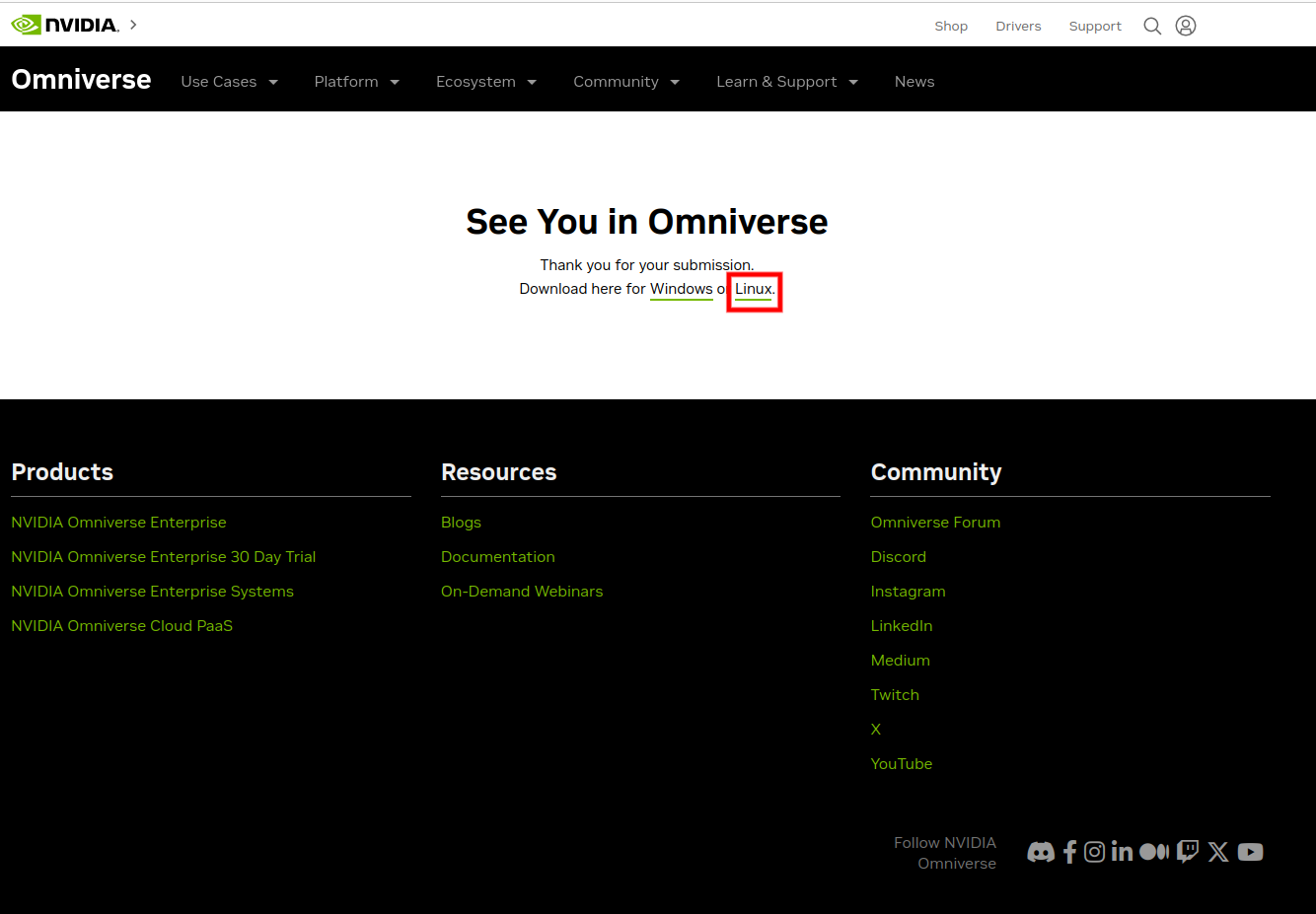Open NVIDIA Omniverse Enterprise link
Viewport: 1316px width, 914px height.
pos(118,523)
